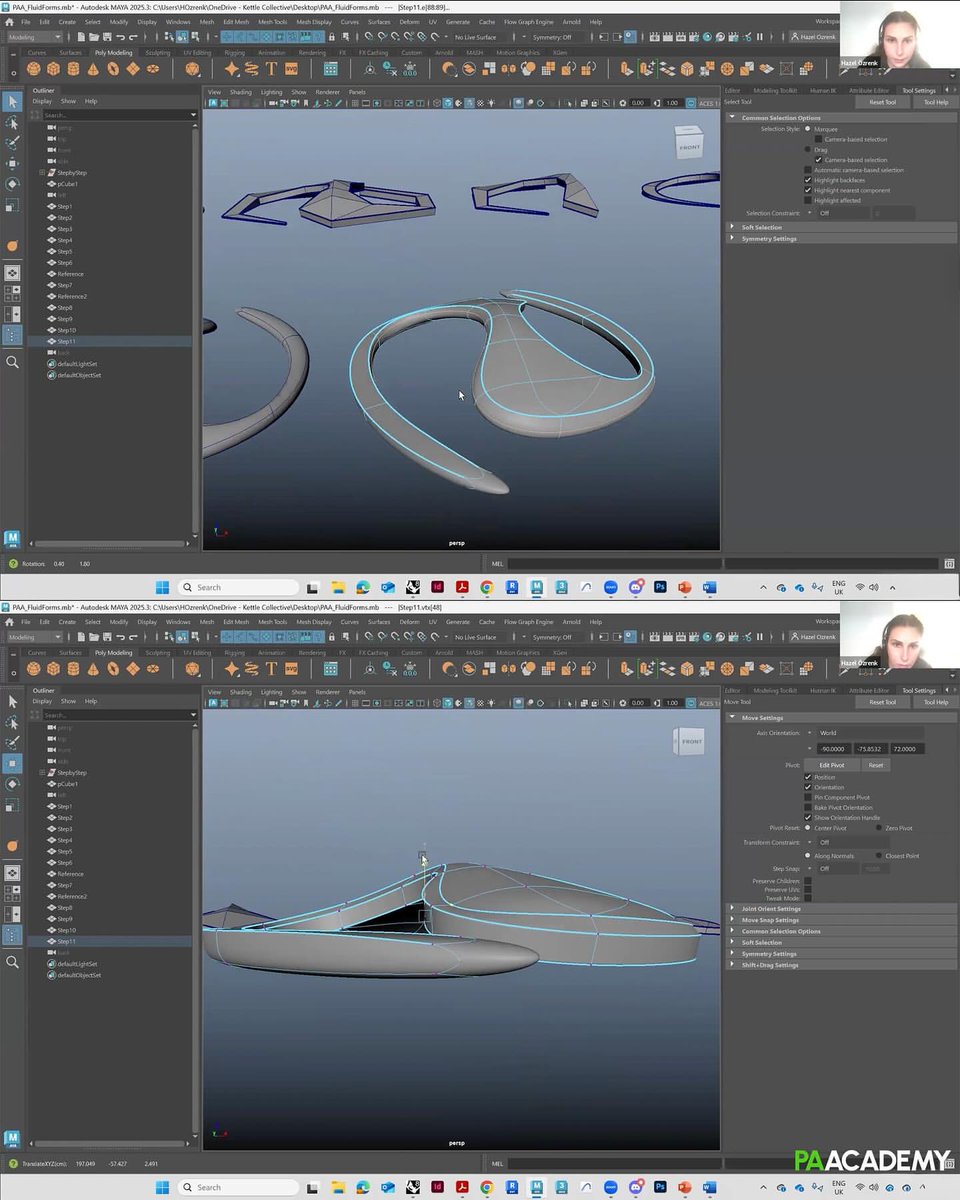Uncheck Highlight backfaces checkbox
Viewport: 960px width, 1200px height.
tap(808, 180)
